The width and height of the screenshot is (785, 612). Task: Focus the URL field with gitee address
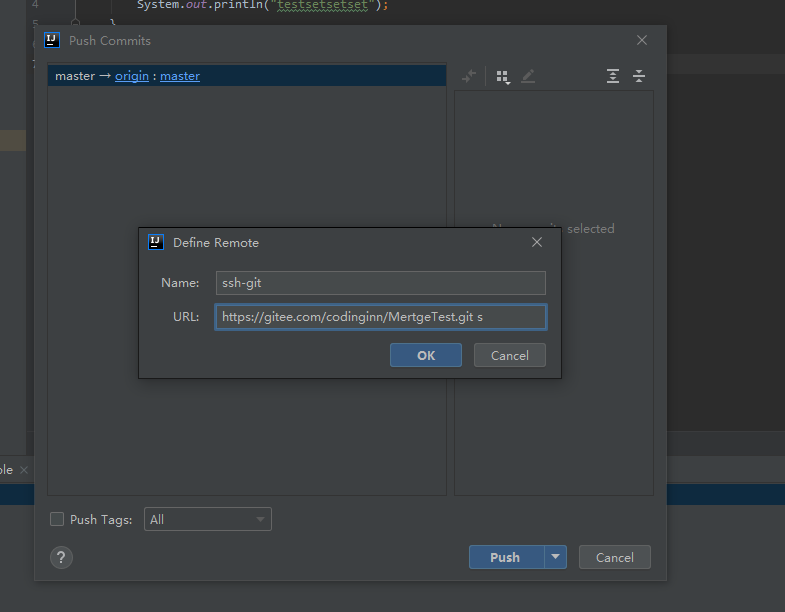[380, 317]
